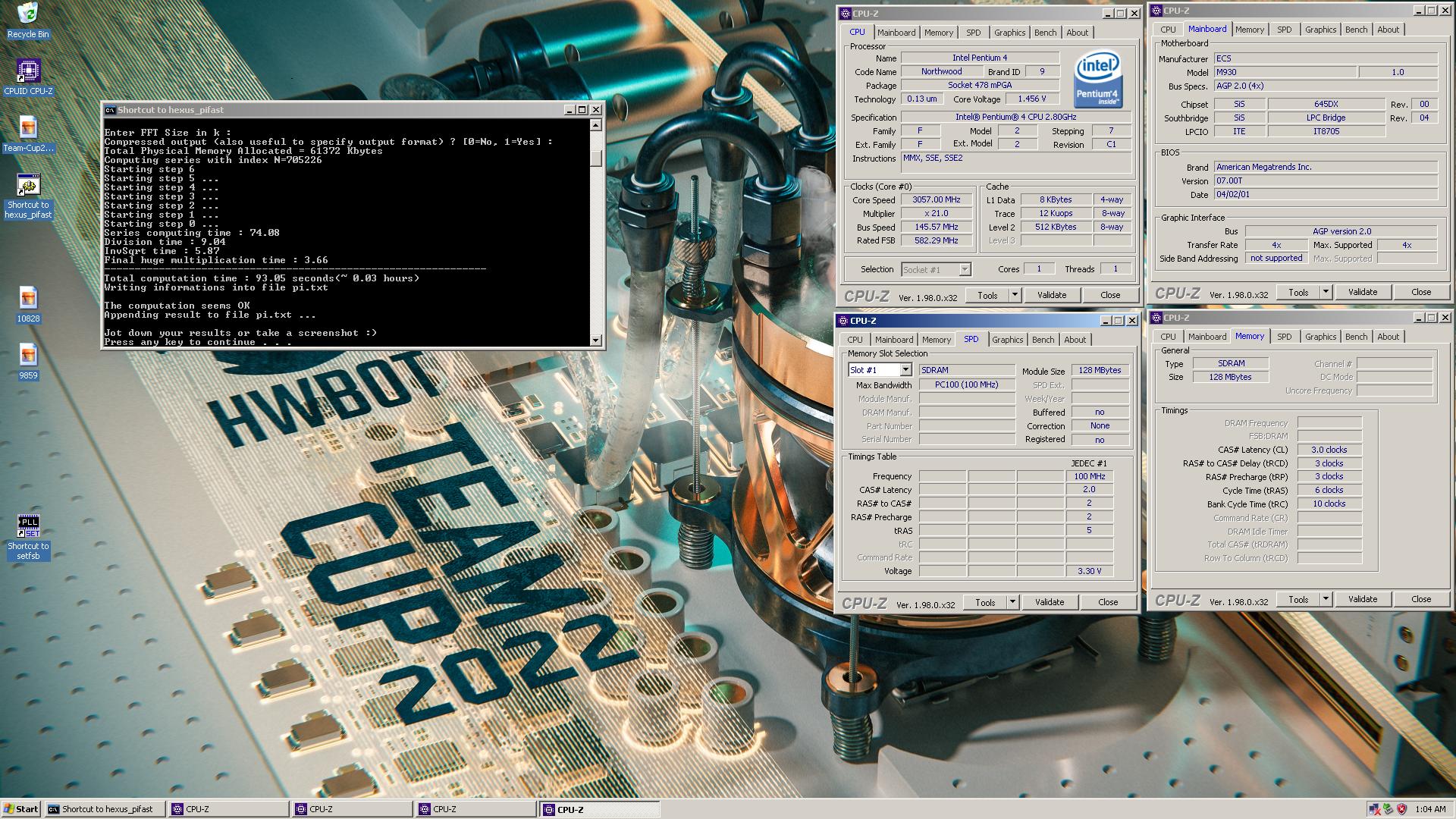Click the Max Bandwidth value PC100 (100 MHz)

pyautogui.click(x=967, y=384)
